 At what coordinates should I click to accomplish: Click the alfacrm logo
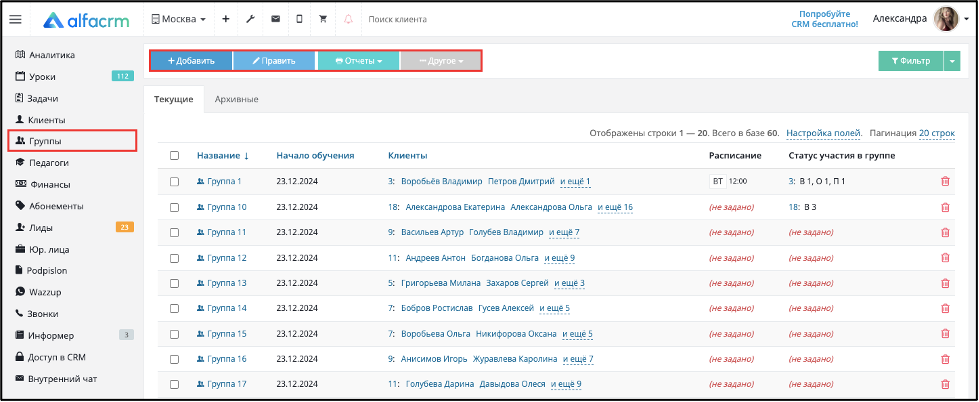pos(87,20)
